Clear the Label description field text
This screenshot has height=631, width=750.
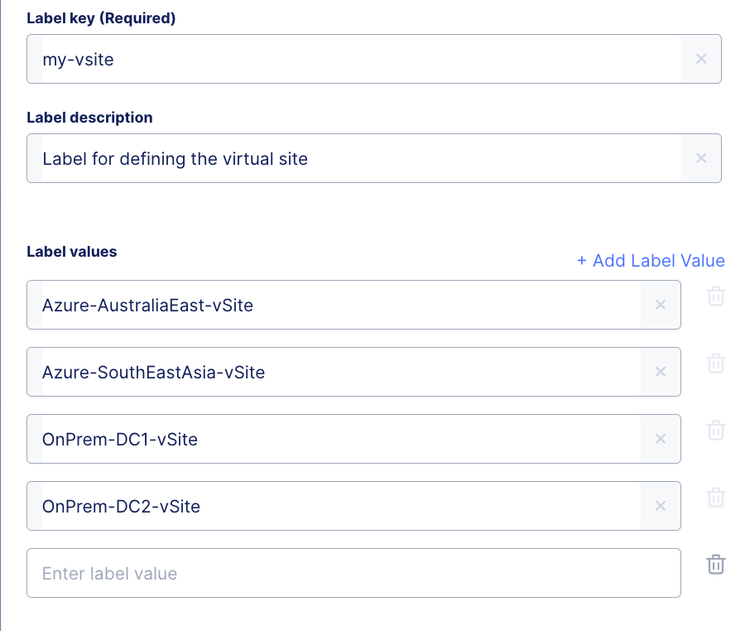[701, 158]
